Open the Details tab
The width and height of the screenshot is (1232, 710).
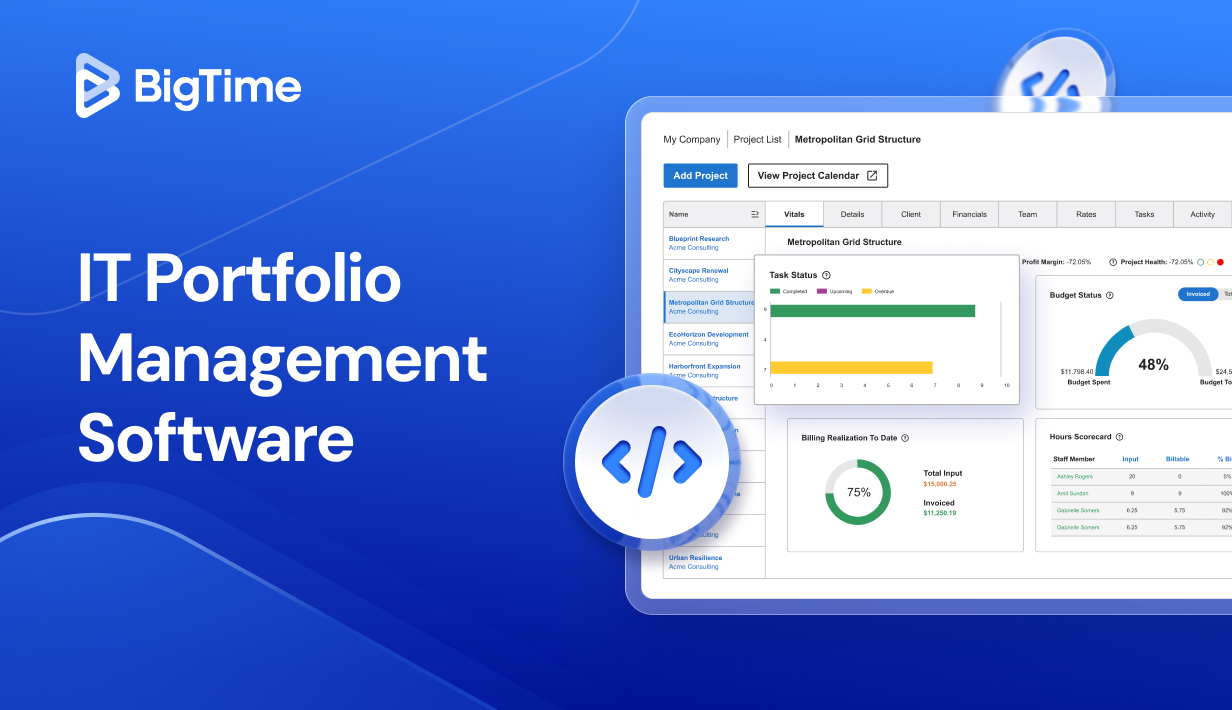[852, 214]
